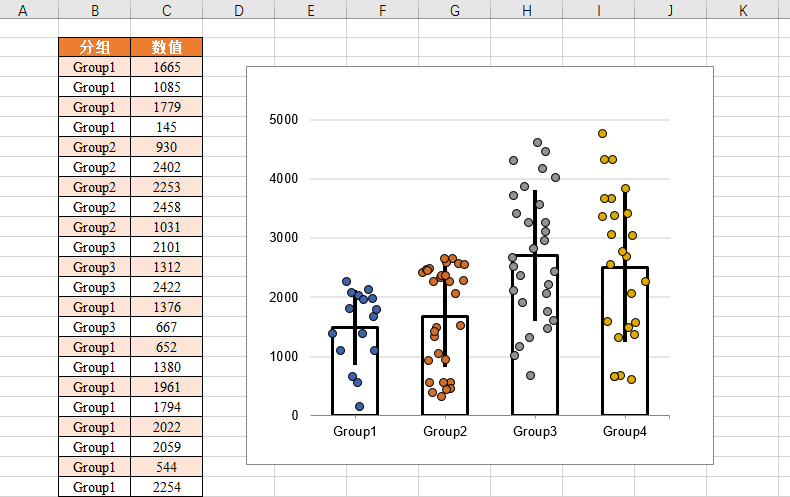Select column E header
Viewport: 790px width, 497px height.
point(311,10)
